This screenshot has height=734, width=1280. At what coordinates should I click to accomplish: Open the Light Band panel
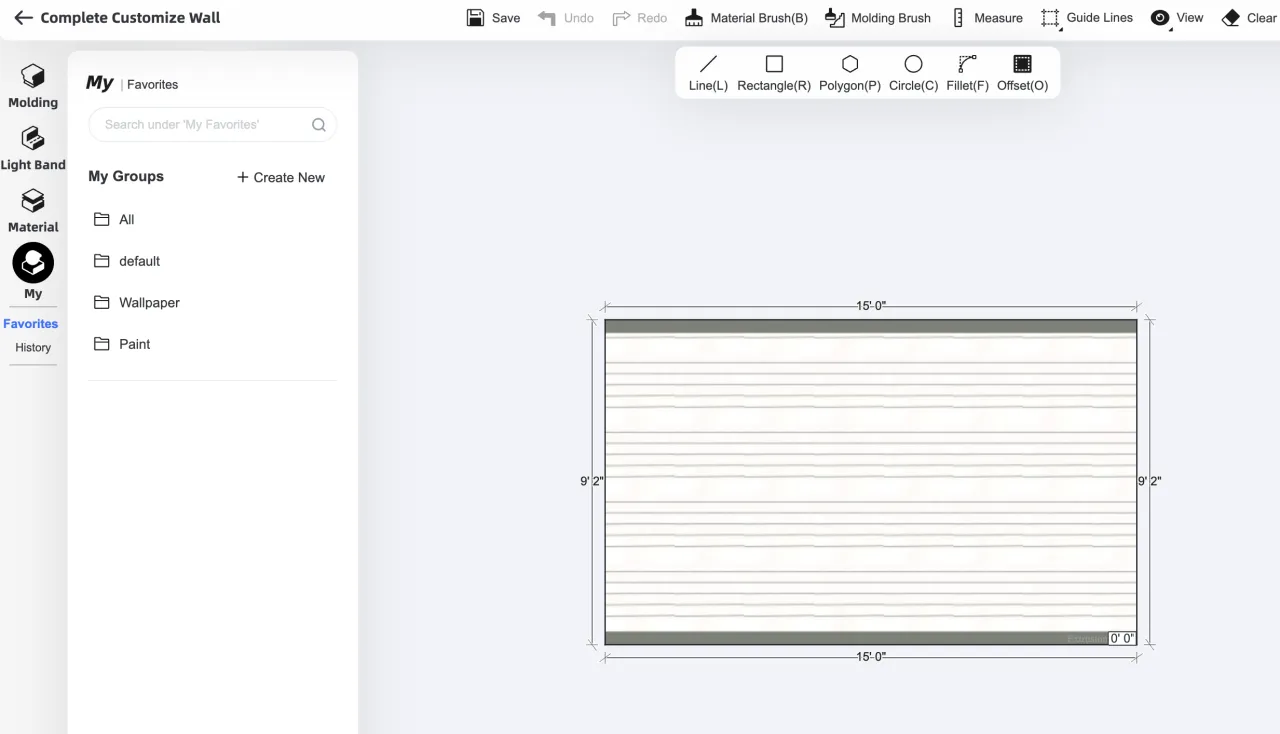[x=33, y=148]
